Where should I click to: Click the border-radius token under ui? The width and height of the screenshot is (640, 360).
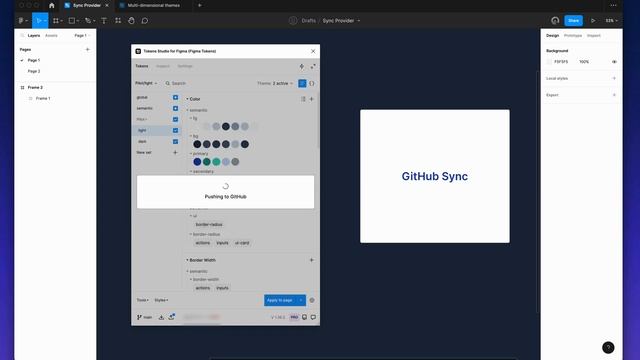tap(209, 224)
